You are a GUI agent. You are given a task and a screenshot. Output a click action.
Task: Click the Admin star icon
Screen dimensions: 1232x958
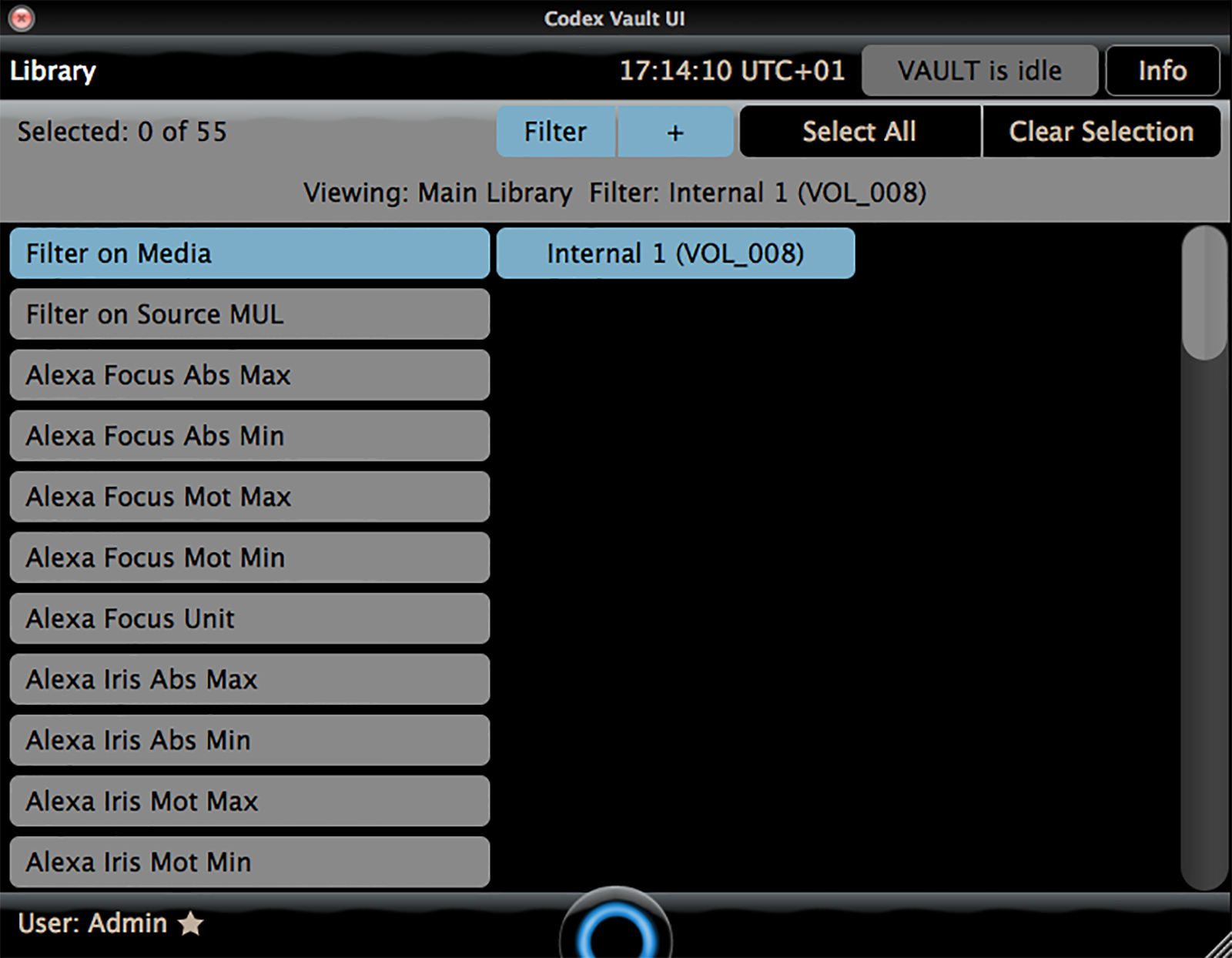pos(190,923)
